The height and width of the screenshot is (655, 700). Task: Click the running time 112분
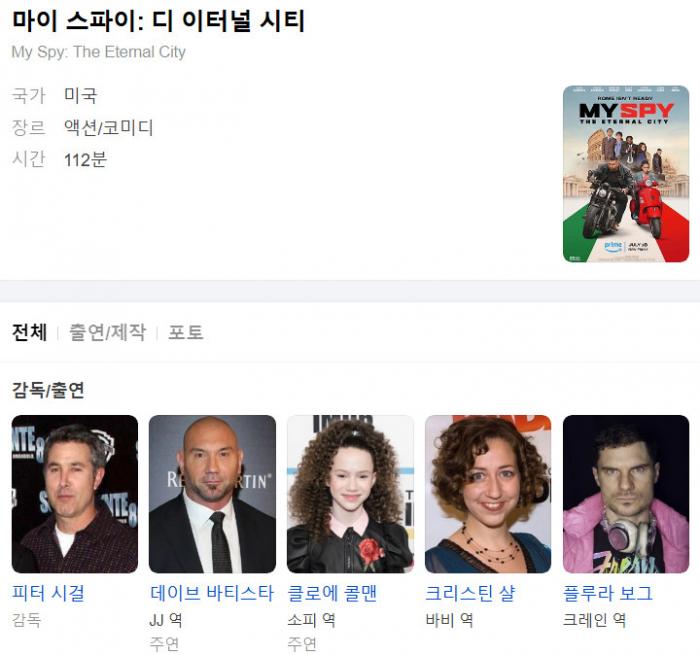coord(85,160)
